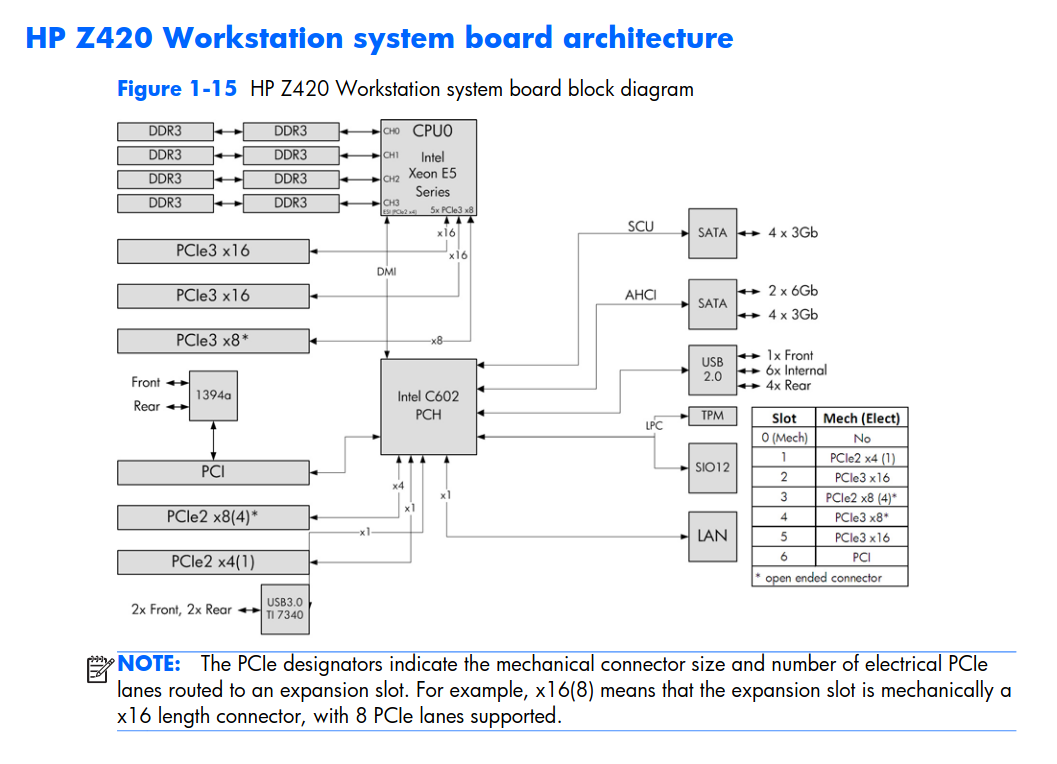The width and height of the screenshot is (1057, 764).
Task: Click the 1394a block
Action: [x=213, y=396]
